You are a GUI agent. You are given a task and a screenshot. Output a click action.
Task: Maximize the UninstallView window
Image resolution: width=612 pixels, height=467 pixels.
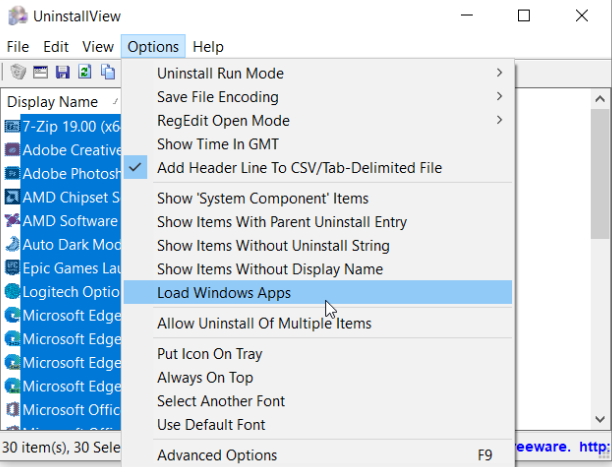524,16
